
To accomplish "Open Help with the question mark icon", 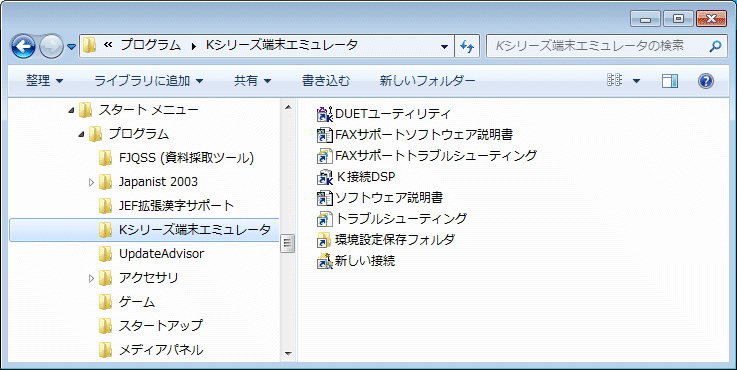I will tap(706, 81).
